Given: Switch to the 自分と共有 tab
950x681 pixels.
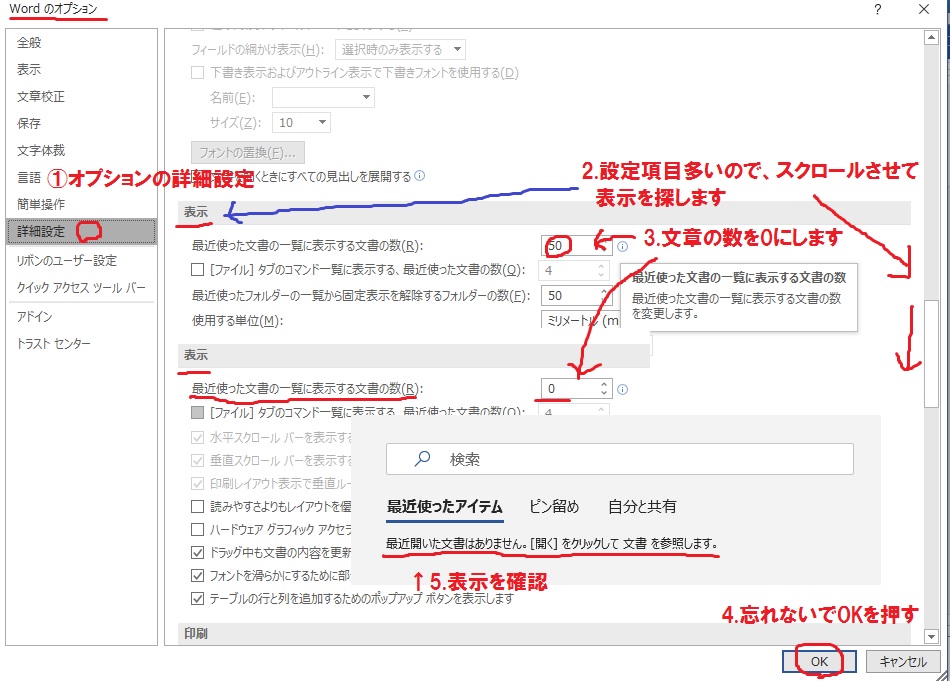Looking at the screenshot, I should tap(642, 507).
